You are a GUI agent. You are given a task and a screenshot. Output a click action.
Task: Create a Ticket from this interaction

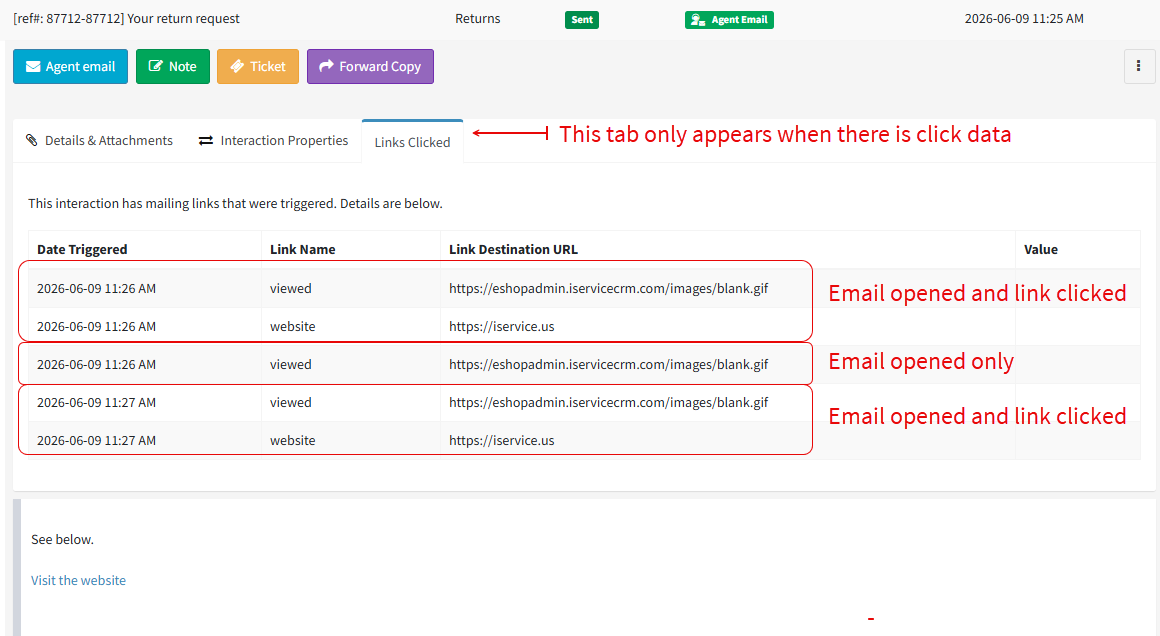coord(257,67)
